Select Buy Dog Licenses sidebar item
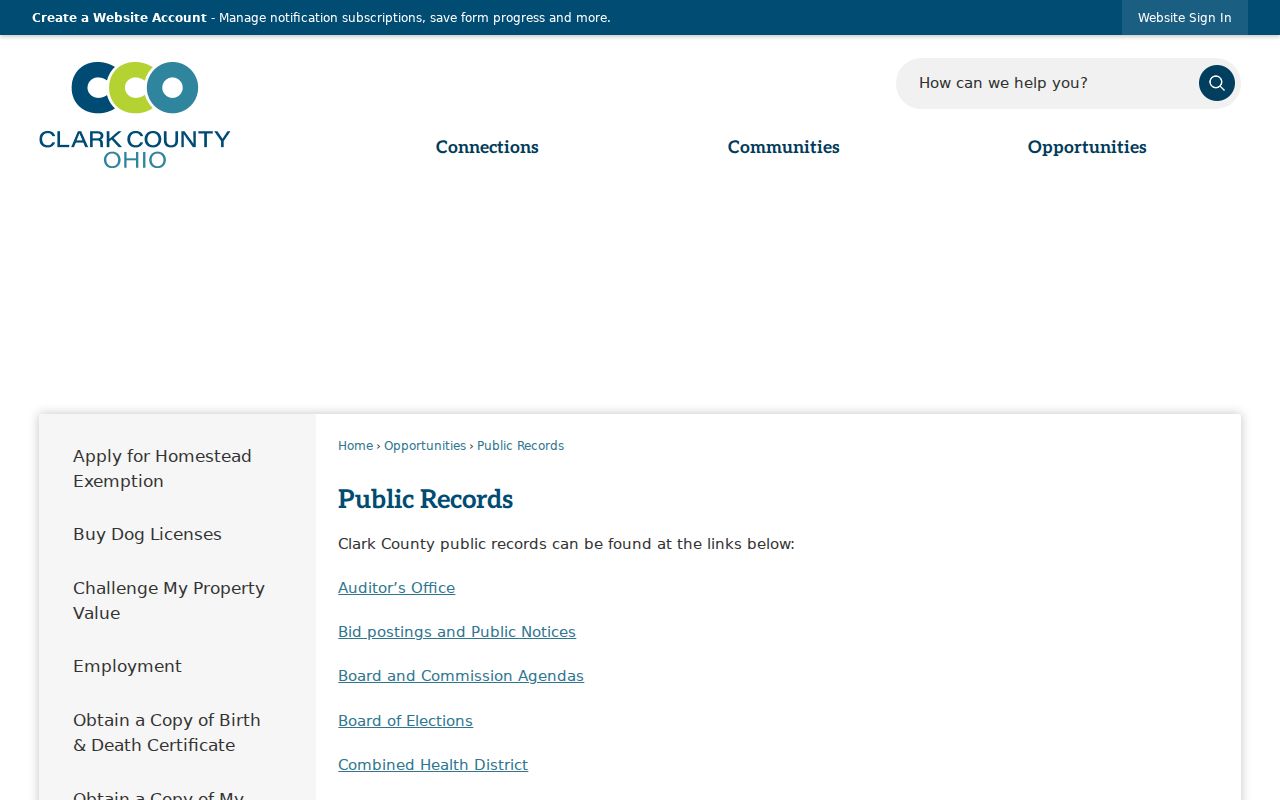 pyautogui.click(x=177, y=534)
